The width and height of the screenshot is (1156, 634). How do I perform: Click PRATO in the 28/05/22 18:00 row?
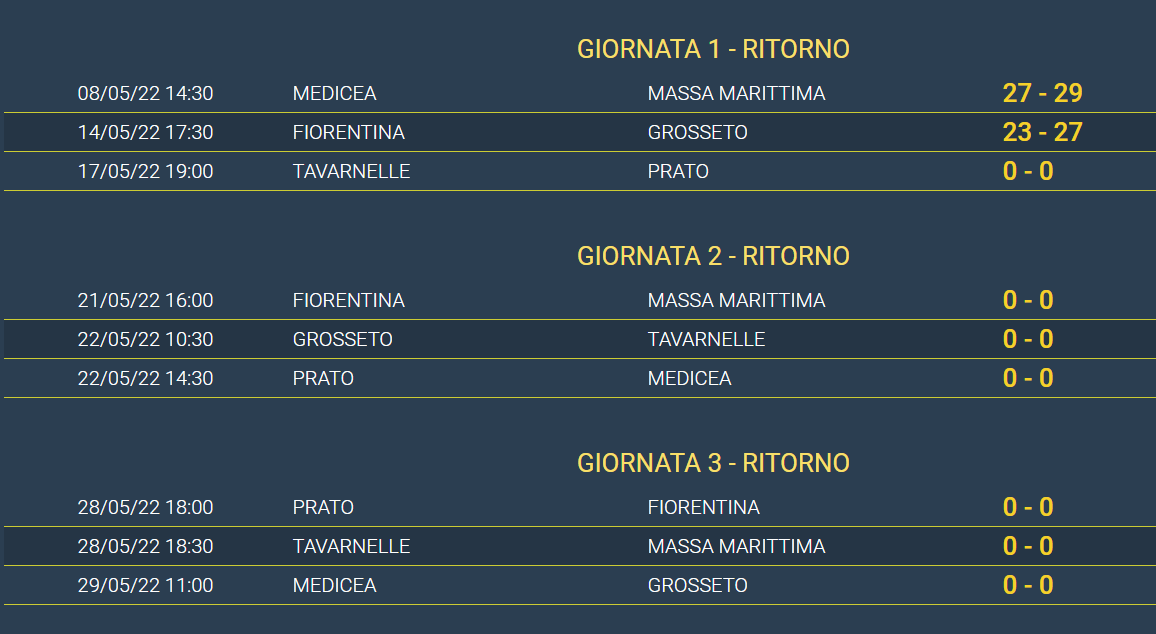(x=324, y=508)
